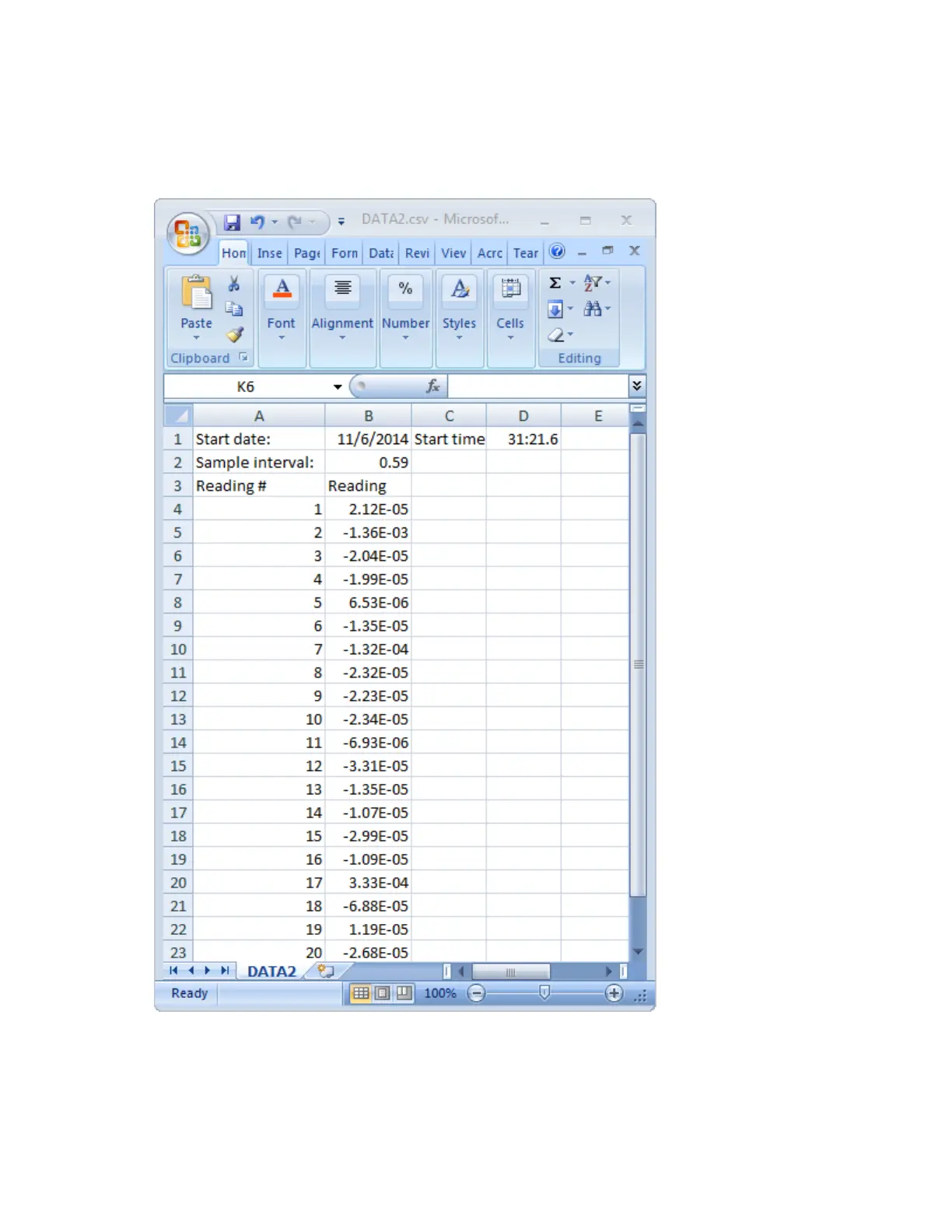Viewport: 952px width, 1232px height.
Task: Save the workbook with floppy icon
Action: pyautogui.click(x=232, y=222)
